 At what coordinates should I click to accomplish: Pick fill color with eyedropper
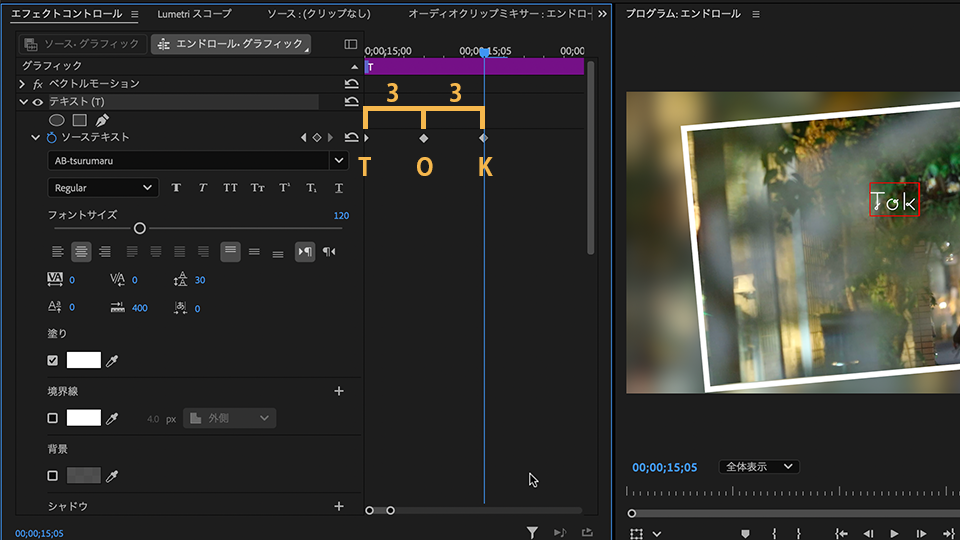click(x=112, y=361)
